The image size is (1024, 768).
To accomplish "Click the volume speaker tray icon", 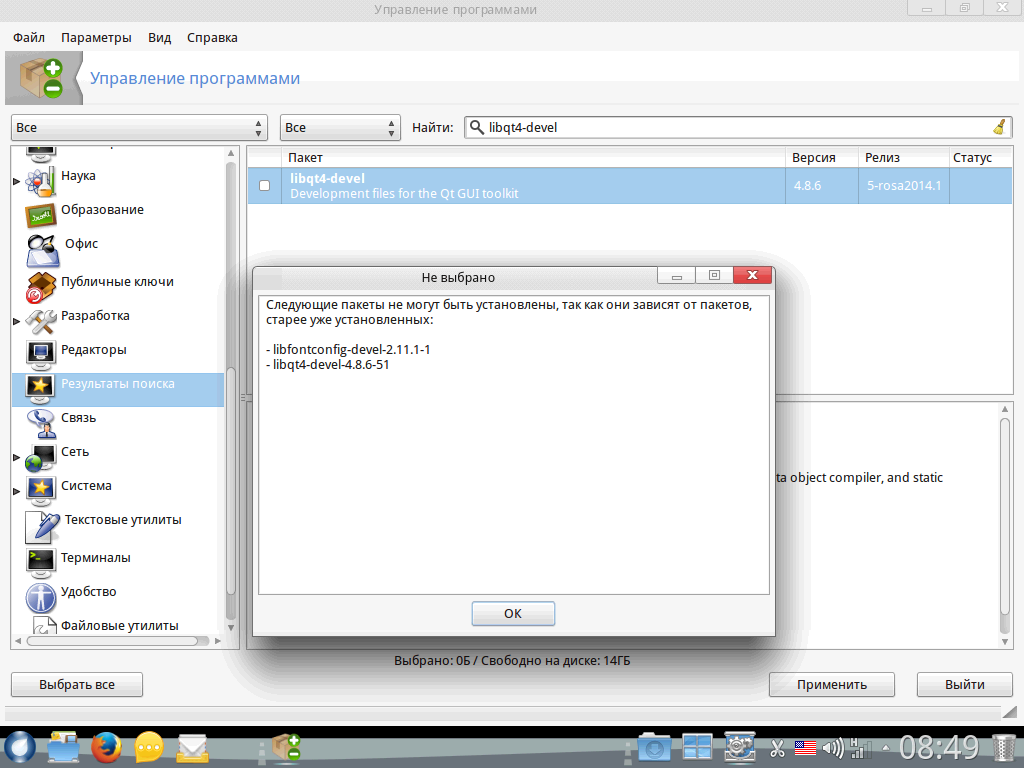I will click(833, 748).
